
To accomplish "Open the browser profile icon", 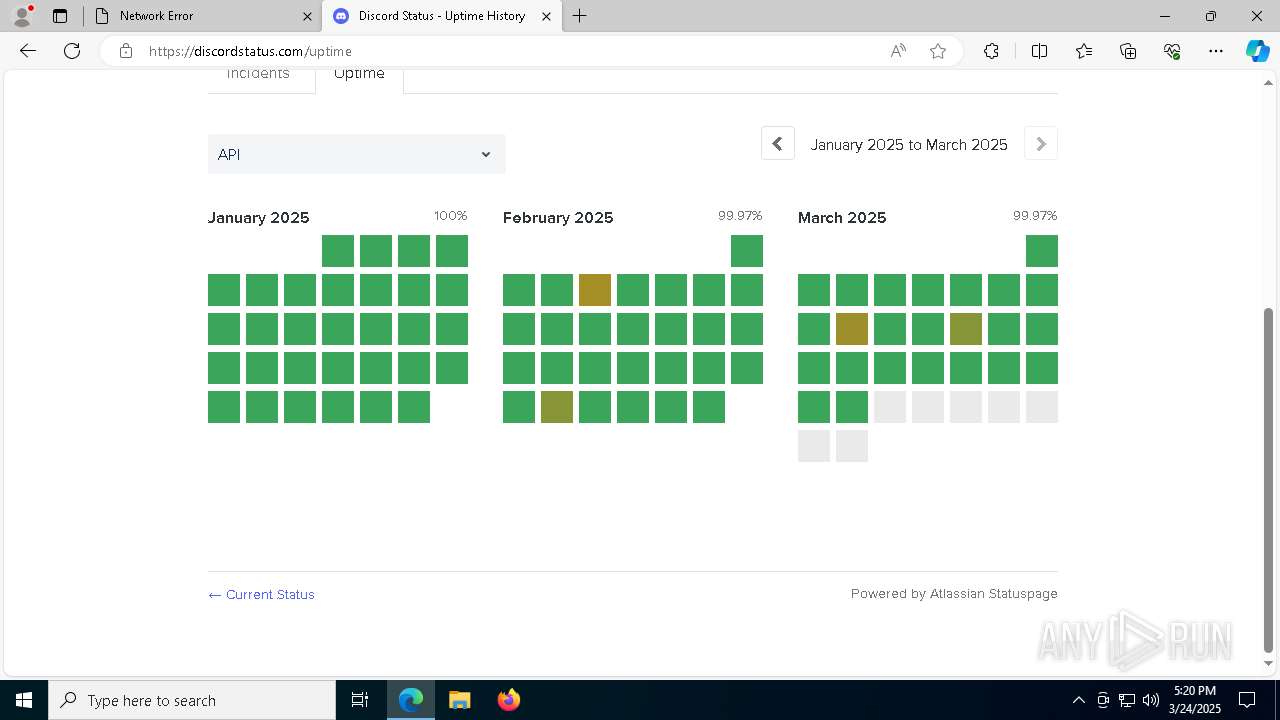I will [22, 16].
